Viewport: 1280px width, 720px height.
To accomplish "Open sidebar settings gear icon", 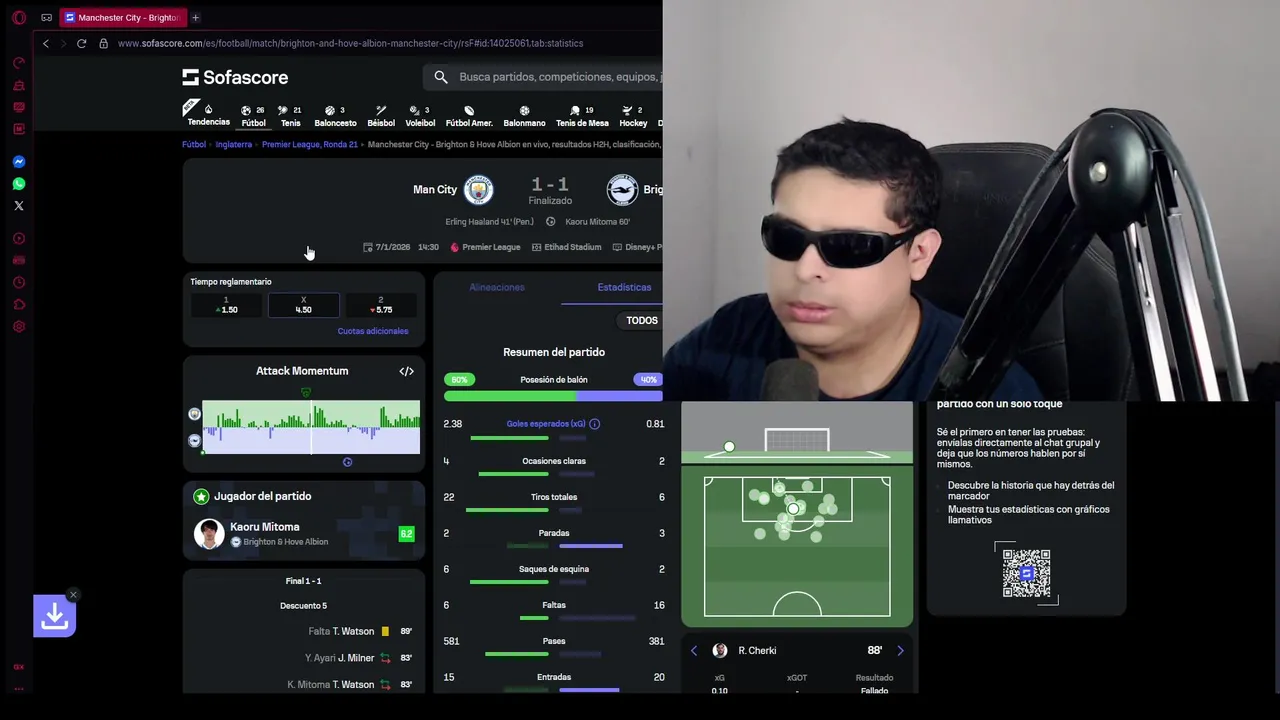I will 19,326.
